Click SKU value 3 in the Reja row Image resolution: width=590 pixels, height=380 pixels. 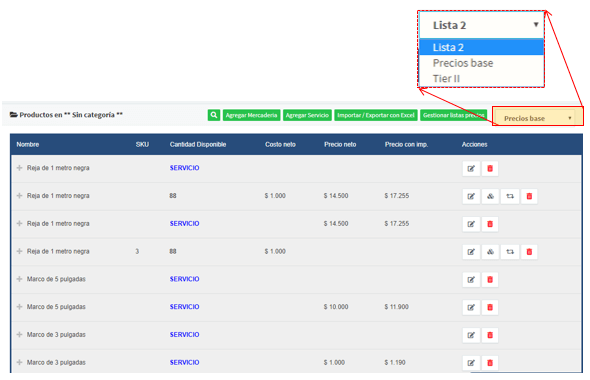(x=137, y=251)
